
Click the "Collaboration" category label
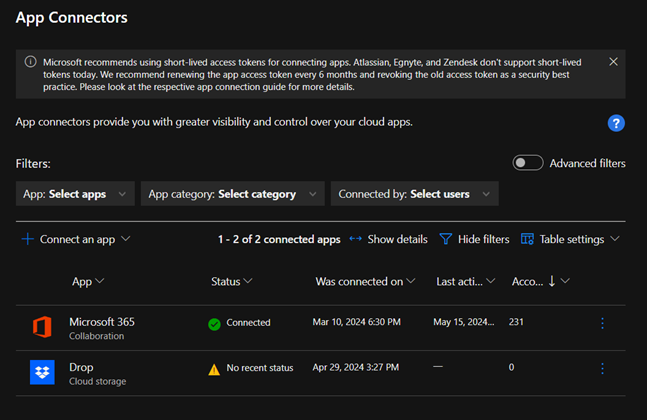pos(97,336)
